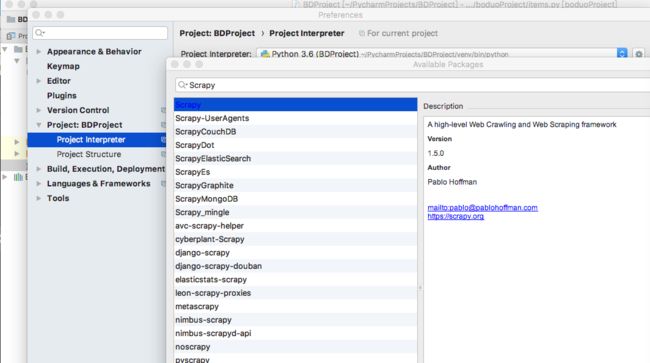Image resolution: width=650 pixels, height=363 pixels.
Task: Select django-scrapy-douban package
Action: pos(296,266)
